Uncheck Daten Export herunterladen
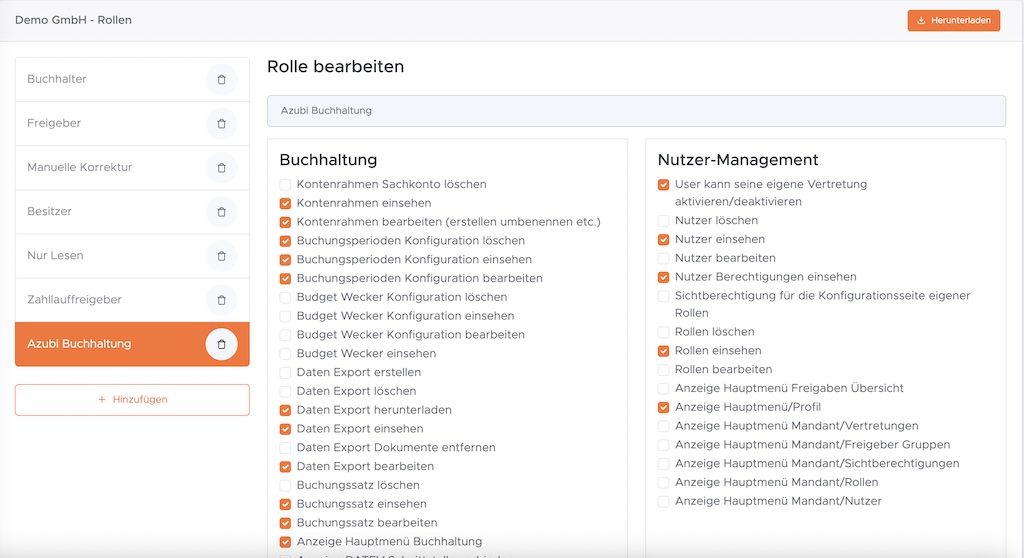Viewport: 1024px width, 558px height. (x=286, y=410)
